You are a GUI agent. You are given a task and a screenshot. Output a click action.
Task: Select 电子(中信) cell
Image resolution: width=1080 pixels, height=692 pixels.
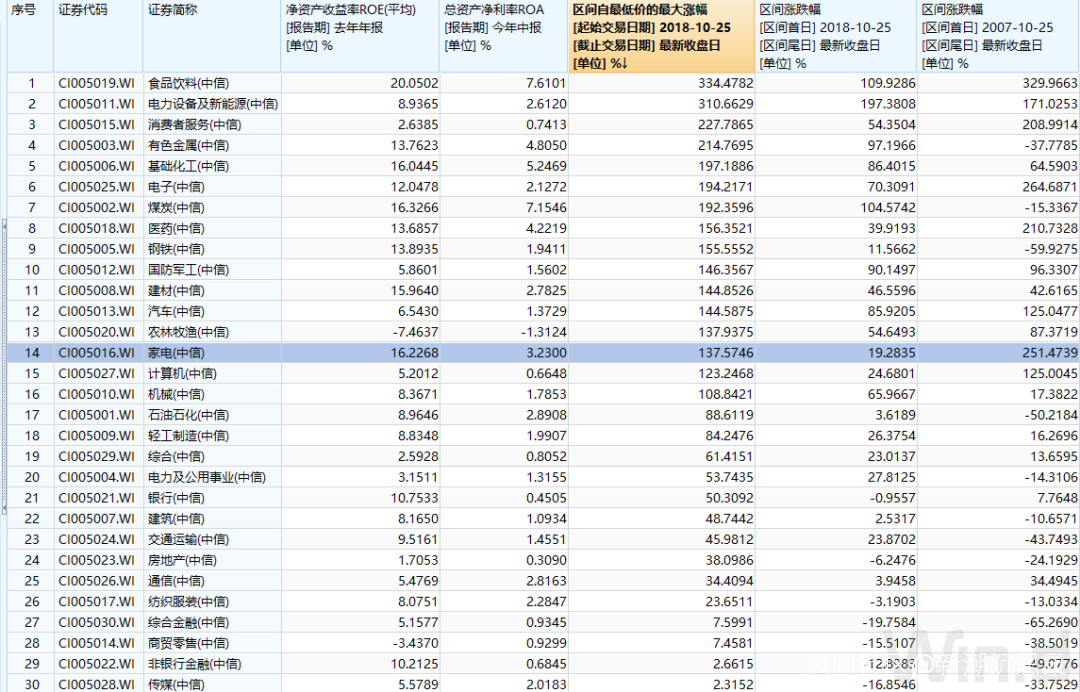(176, 187)
